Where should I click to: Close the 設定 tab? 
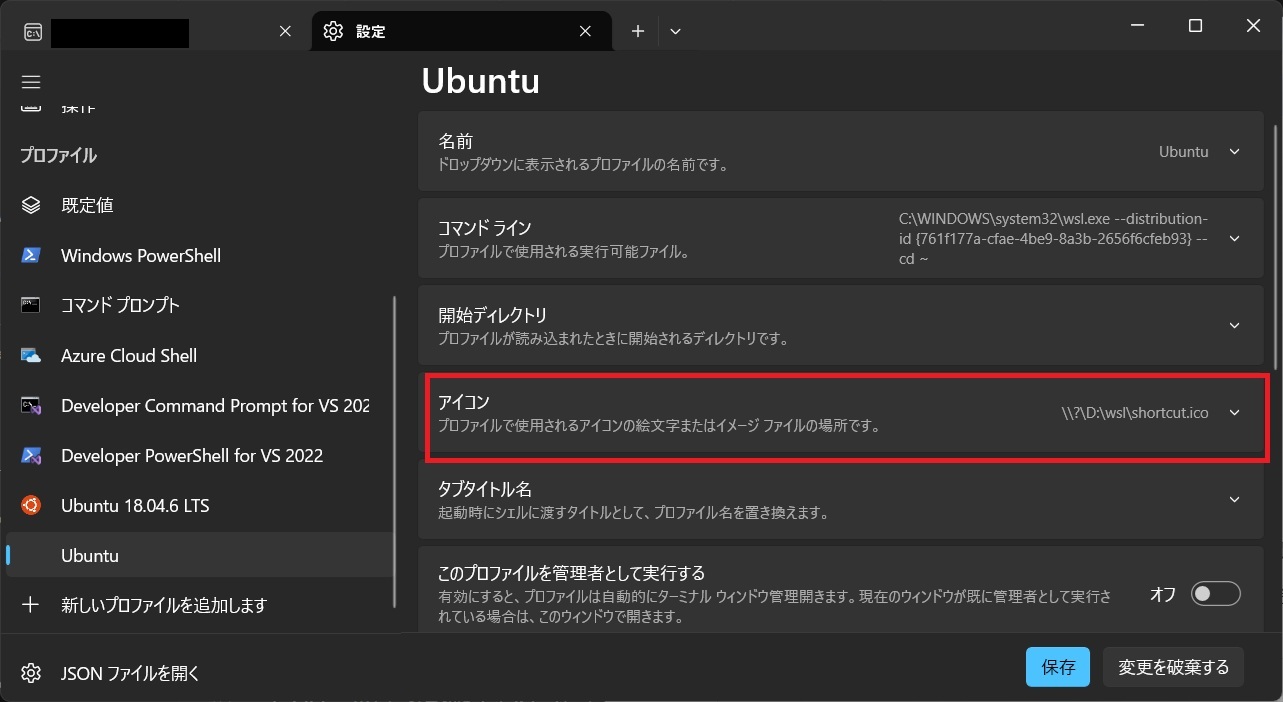point(586,31)
